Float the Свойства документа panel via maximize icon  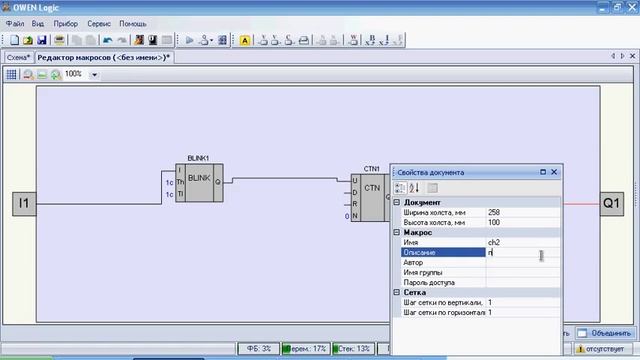(543, 172)
